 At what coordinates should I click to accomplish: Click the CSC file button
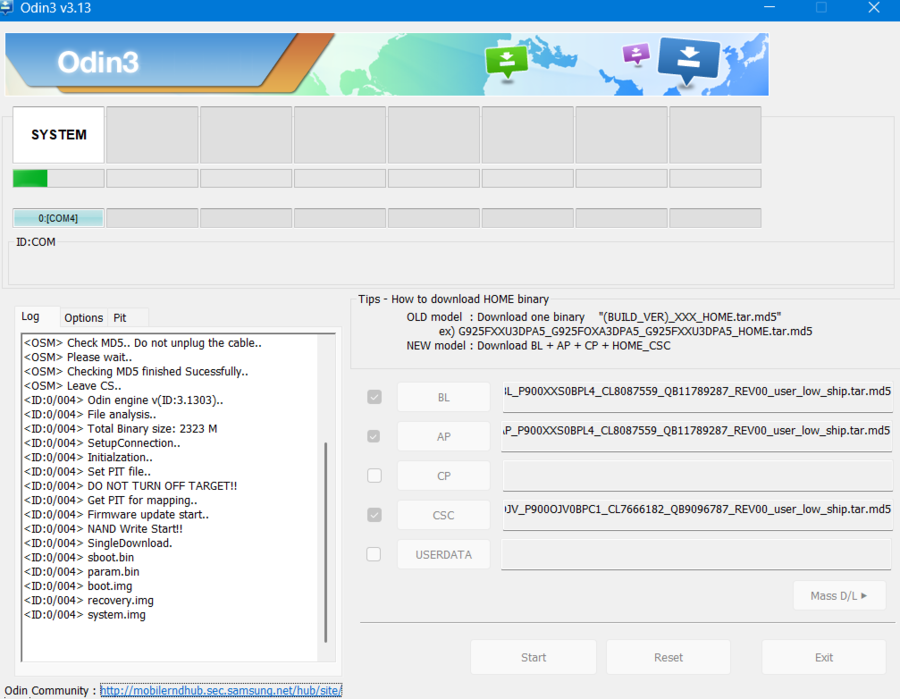coord(444,515)
